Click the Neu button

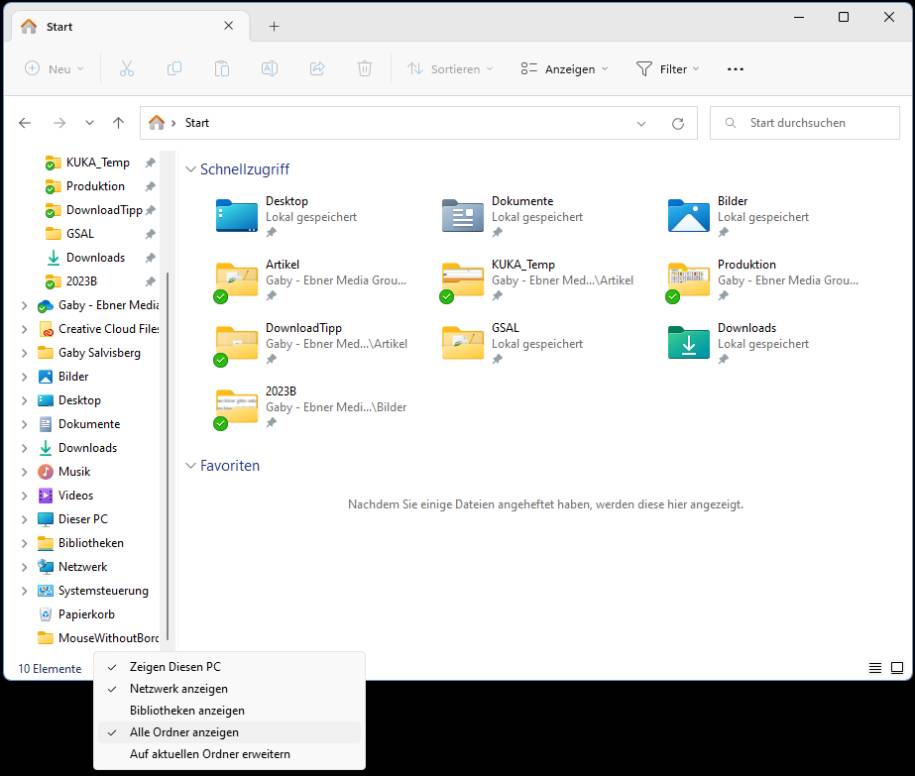47,69
